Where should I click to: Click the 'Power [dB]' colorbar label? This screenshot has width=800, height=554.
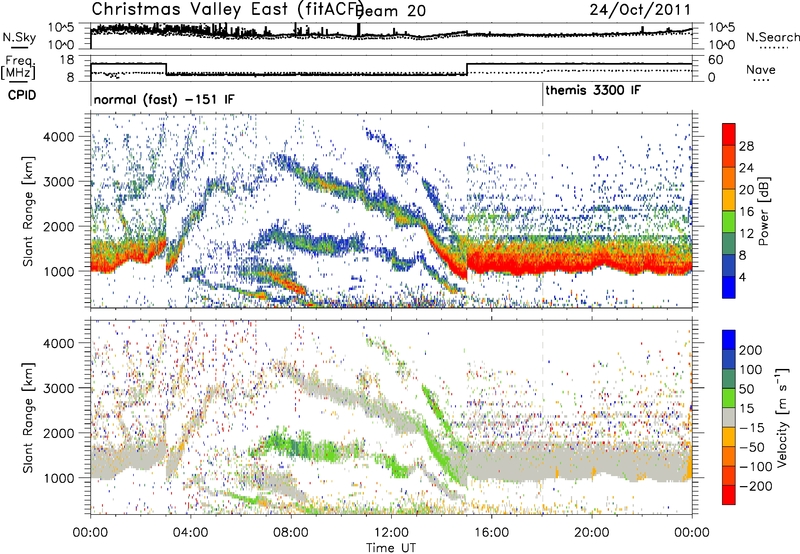pos(764,211)
